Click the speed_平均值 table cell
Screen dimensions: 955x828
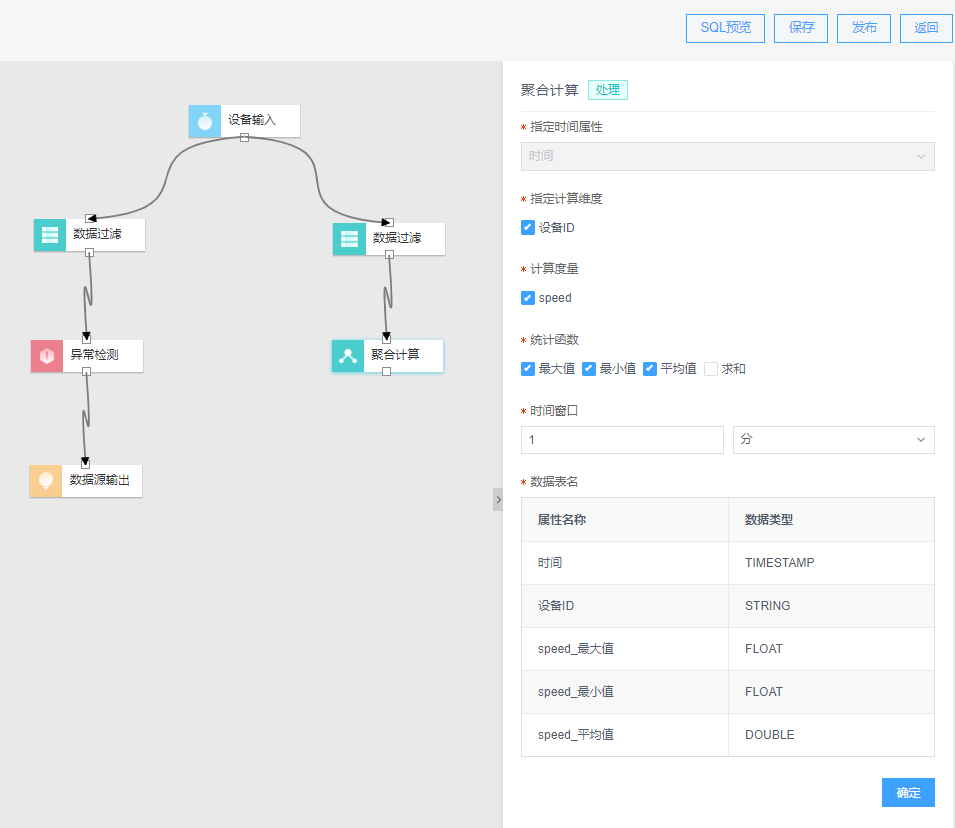pyautogui.click(x=625, y=735)
